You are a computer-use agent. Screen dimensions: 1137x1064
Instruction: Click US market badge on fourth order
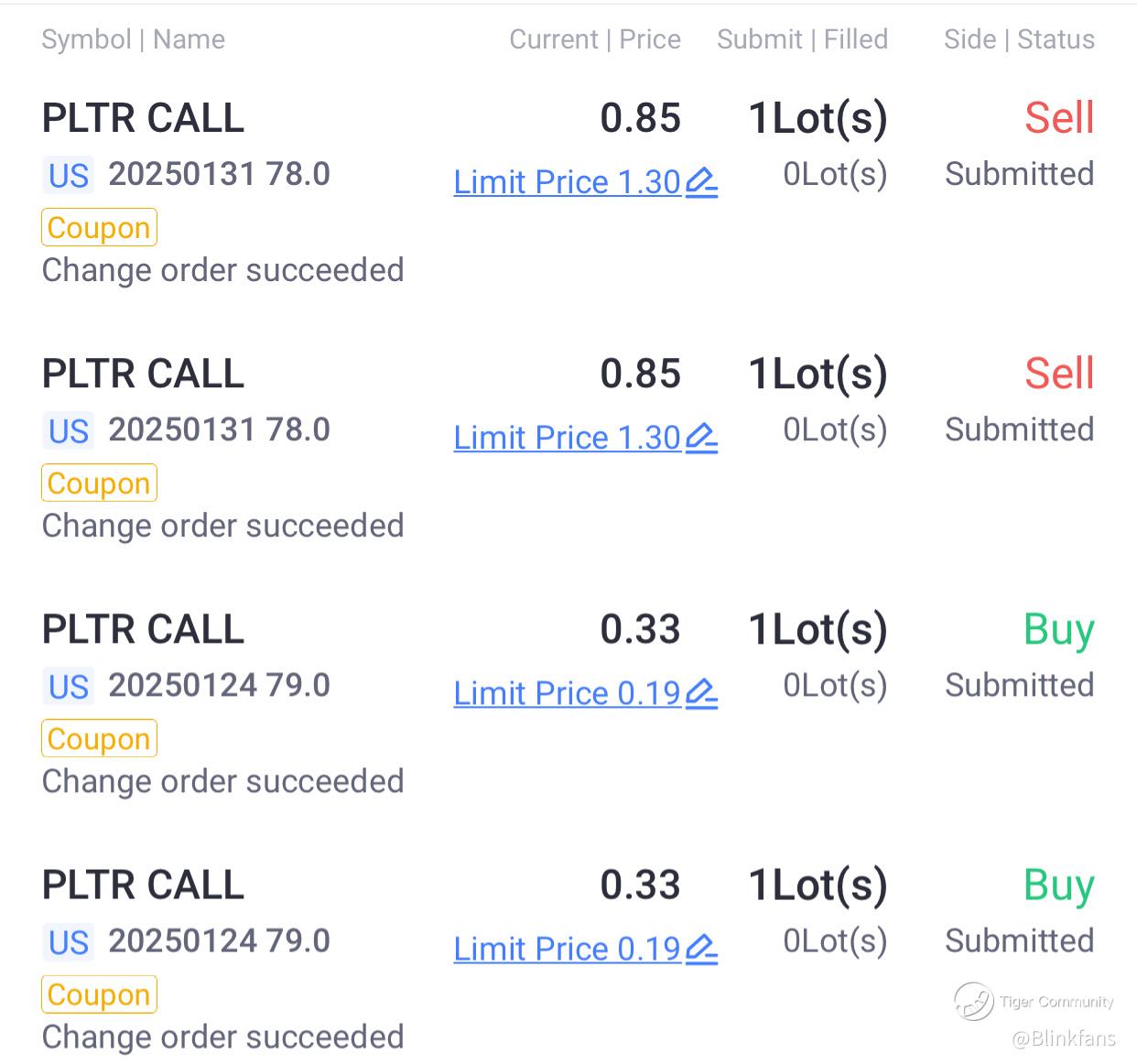point(69,941)
